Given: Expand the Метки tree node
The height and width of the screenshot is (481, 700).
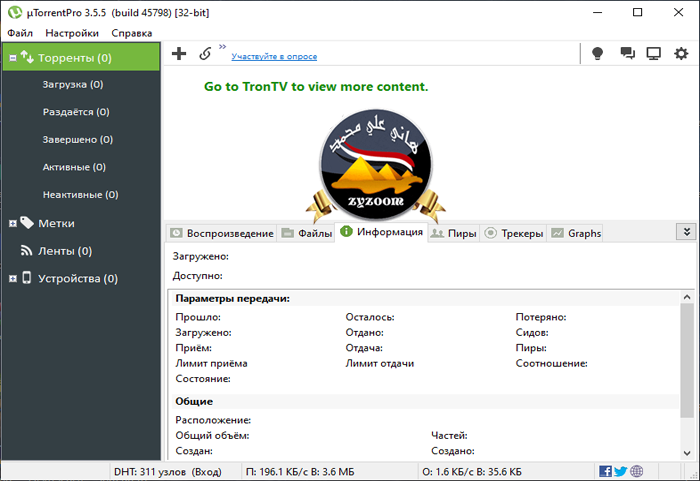Looking at the screenshot, I should click(x=13, y=223).
